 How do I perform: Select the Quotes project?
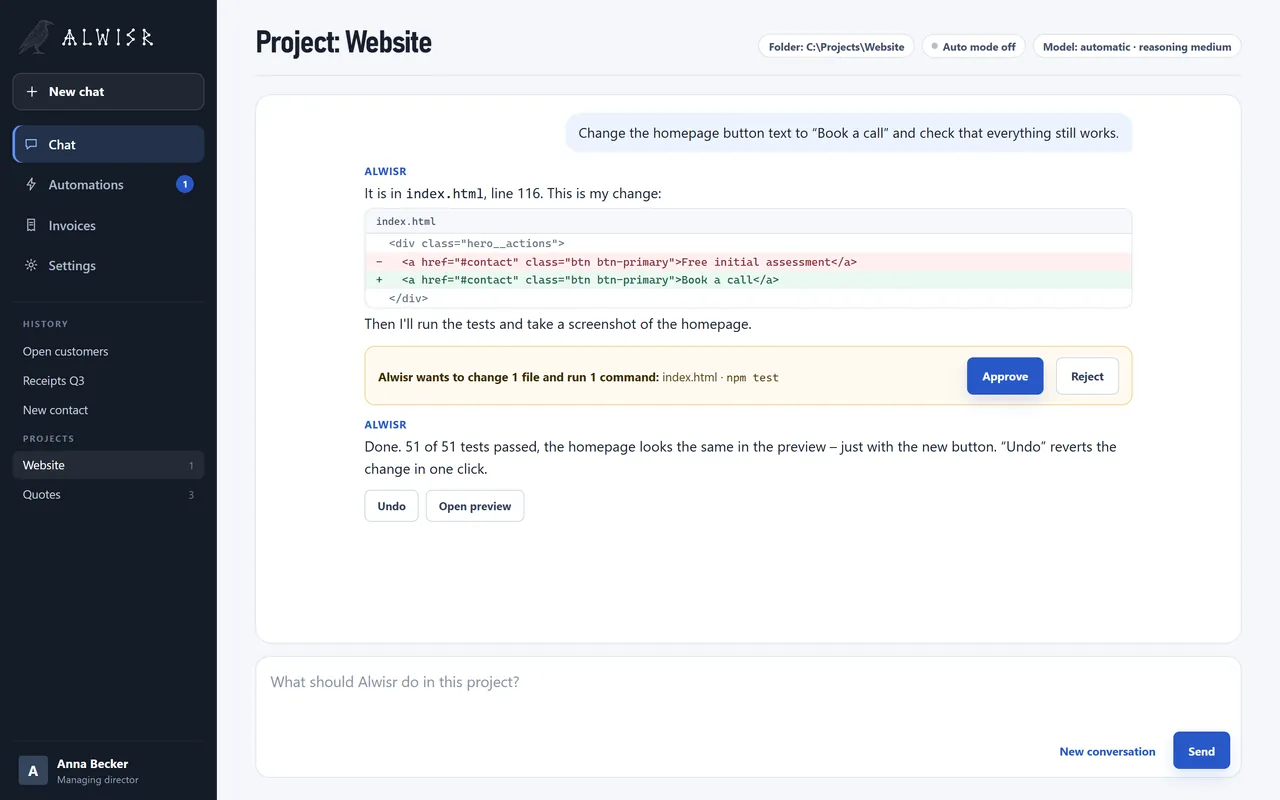coord(108,495)
